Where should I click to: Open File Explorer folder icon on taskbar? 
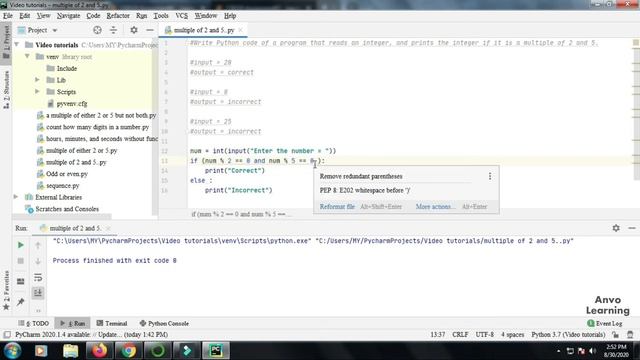tap(70, 351)
